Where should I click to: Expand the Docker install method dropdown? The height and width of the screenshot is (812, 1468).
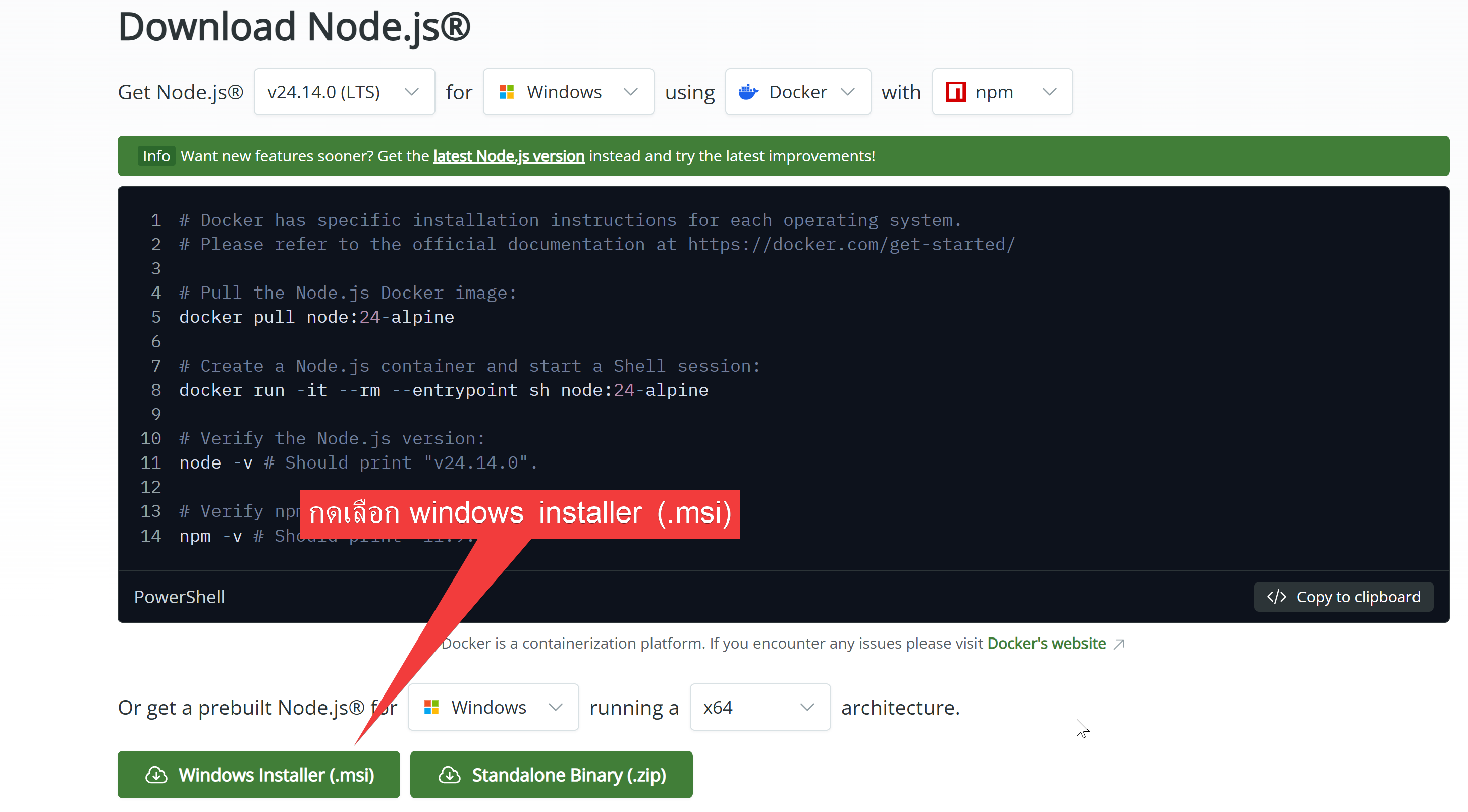coord(797,92)
